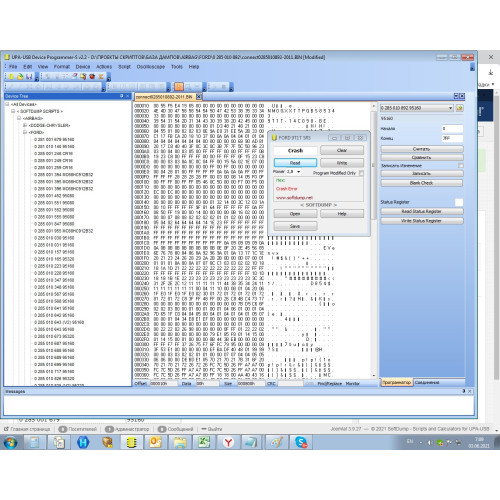Viewport: 500px width, 500px height.
Task: Click the Blank Check button
Action: click(422, 183)
